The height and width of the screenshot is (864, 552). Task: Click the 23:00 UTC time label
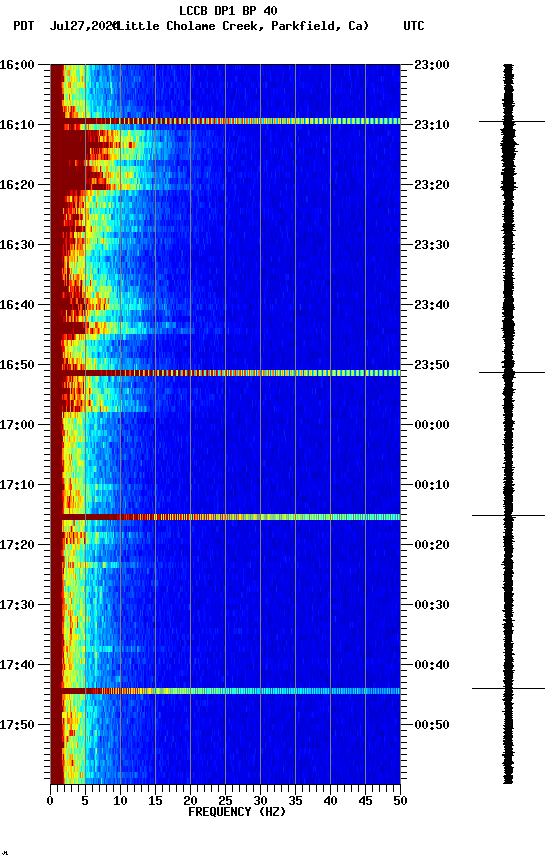pyautogui.click(x=432, y=65)
